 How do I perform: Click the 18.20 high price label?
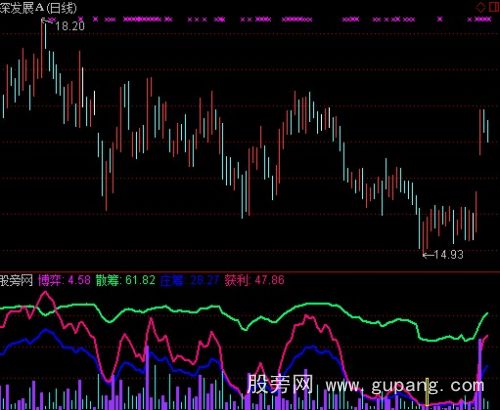(70, 26)
